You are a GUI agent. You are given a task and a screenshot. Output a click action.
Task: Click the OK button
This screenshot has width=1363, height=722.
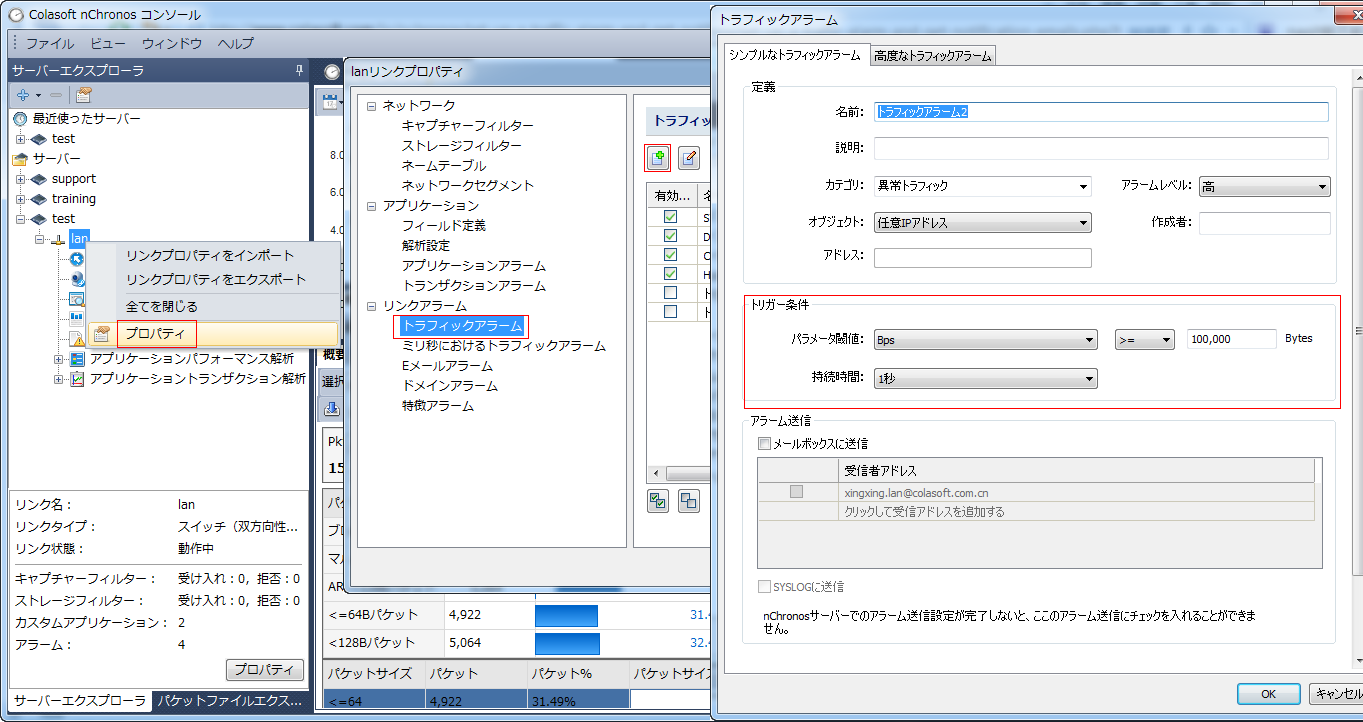coord(1268,694)
